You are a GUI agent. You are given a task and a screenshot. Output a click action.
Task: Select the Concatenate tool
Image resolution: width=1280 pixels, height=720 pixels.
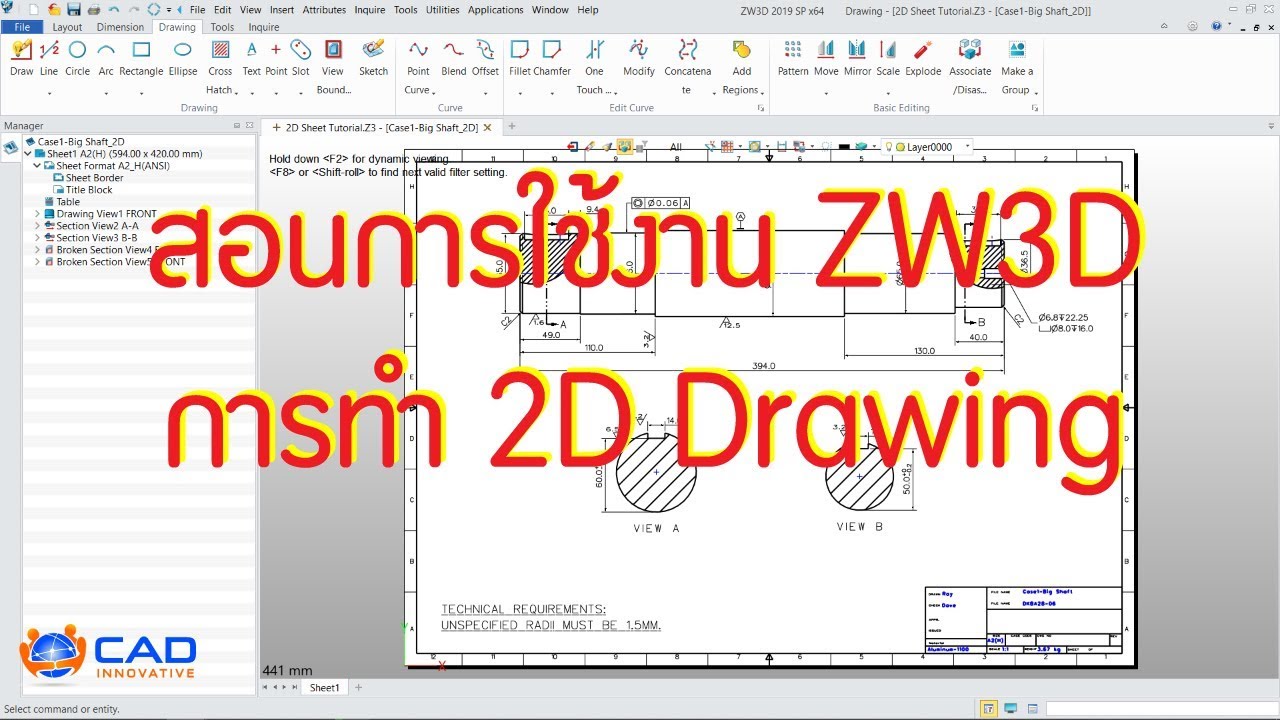pos(687,66)
